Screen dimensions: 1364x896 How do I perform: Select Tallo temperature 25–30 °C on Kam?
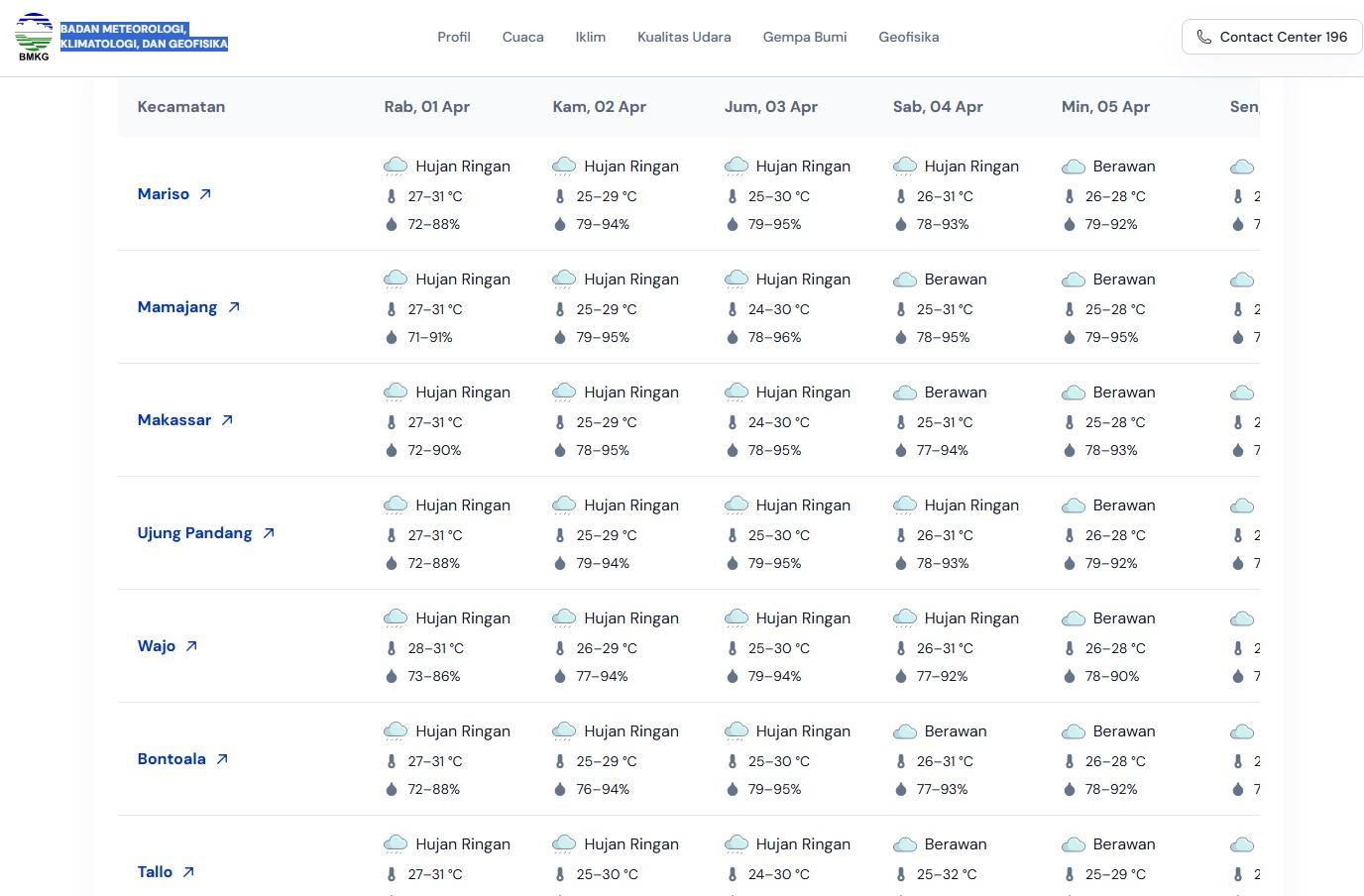[608, 874]
